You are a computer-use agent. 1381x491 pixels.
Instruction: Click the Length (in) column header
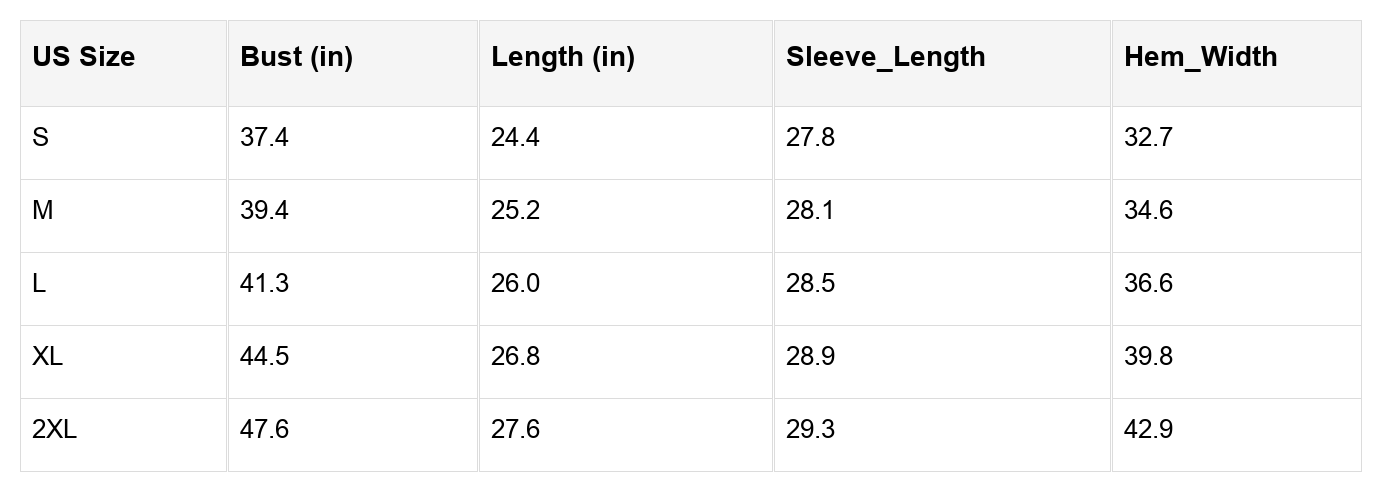click(563, 57)
